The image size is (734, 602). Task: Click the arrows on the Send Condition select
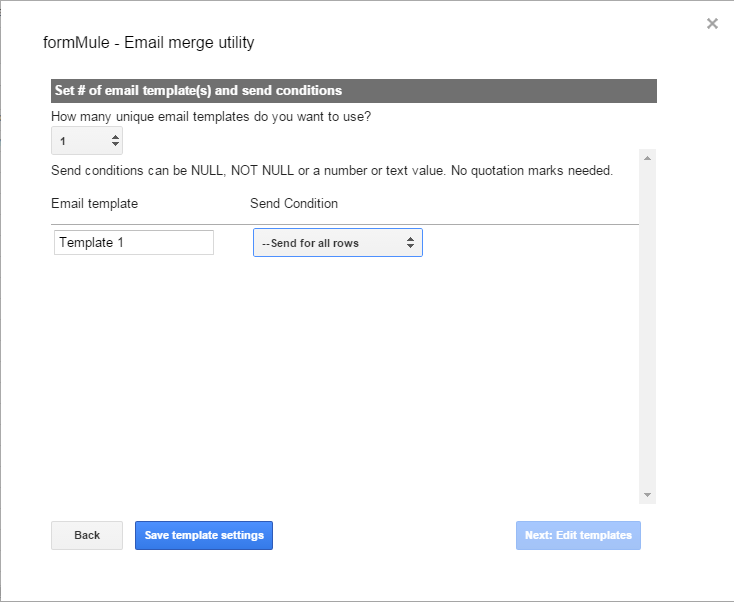pos(410,243)
